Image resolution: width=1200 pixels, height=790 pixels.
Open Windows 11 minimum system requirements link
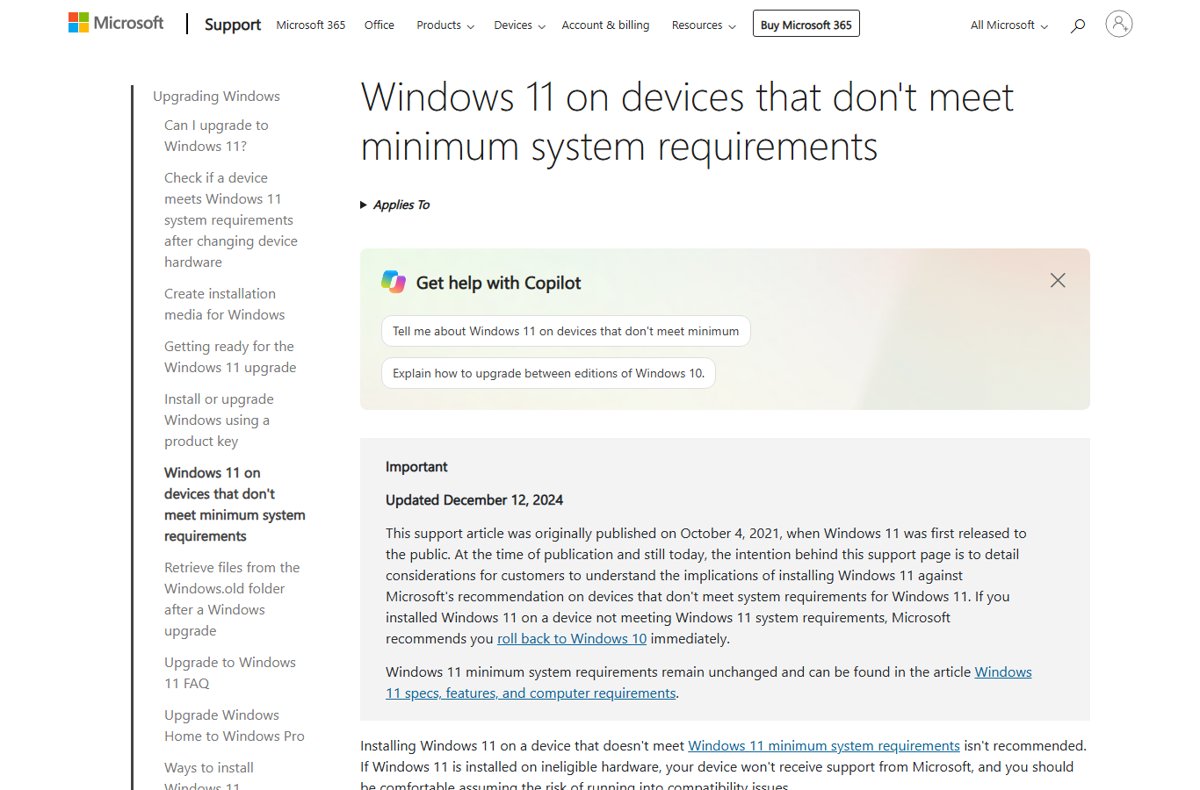coord(824,745)
